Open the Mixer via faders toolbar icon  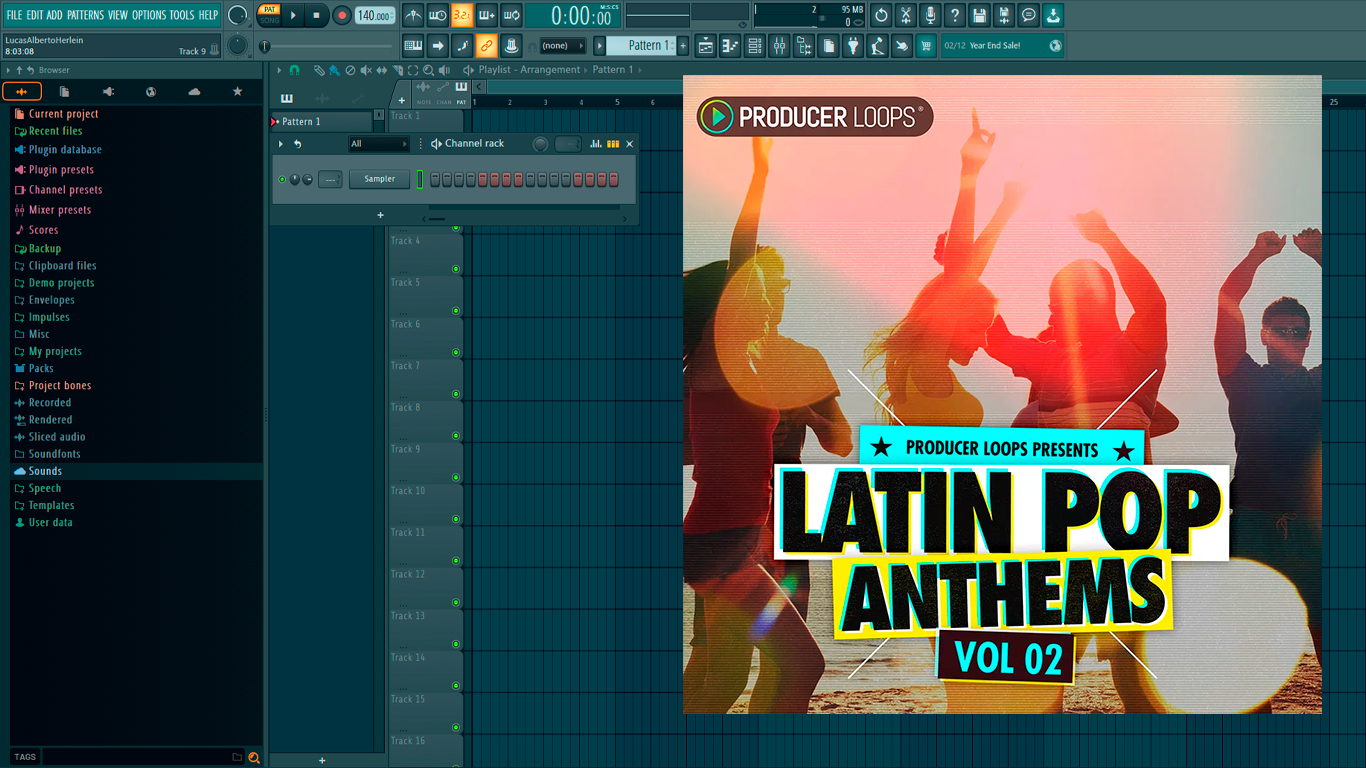779,45
